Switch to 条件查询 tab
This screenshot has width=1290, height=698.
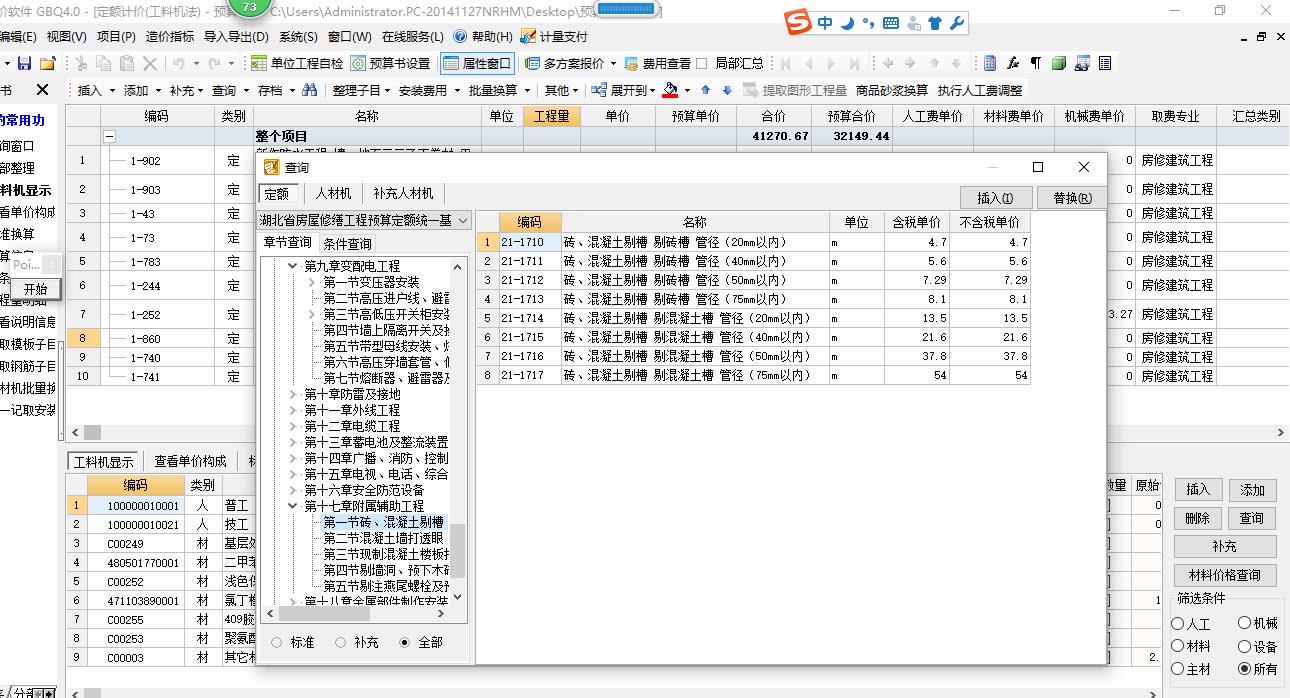pos(347,243)
